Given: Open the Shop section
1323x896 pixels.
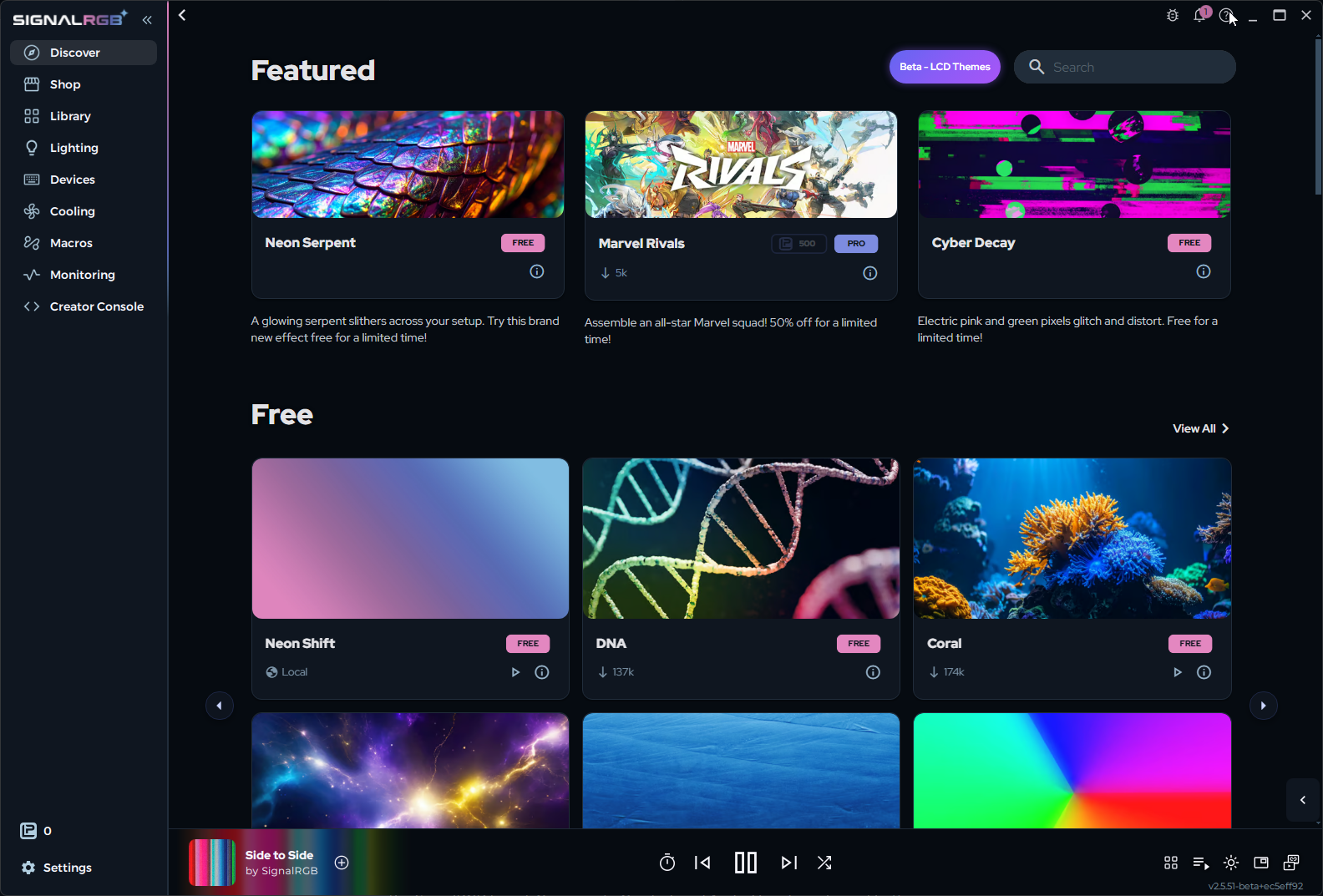Looking at the screenshot, I should pos(84,84).
